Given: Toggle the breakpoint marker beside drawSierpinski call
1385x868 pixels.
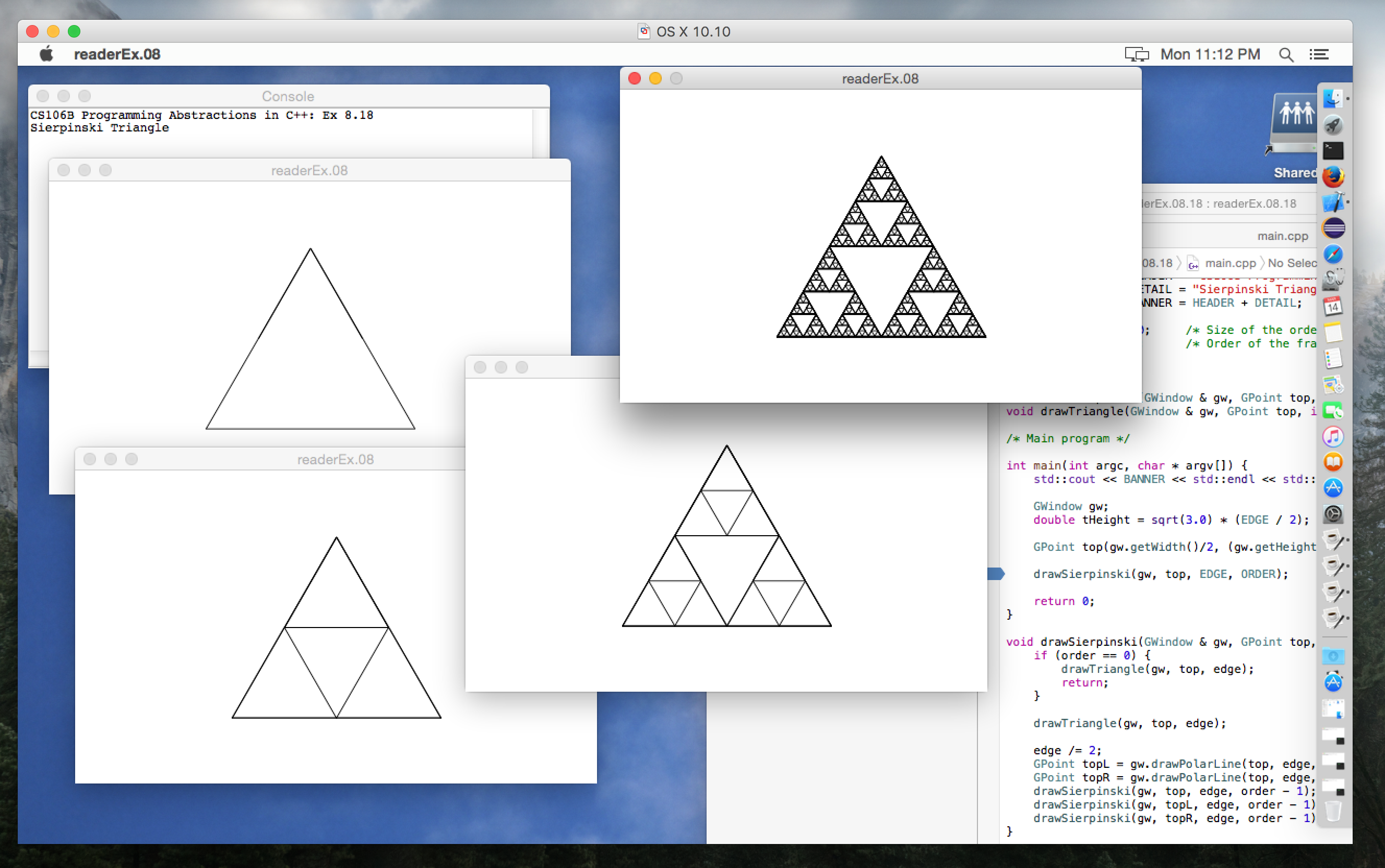Looking at the screenshot, I should (995, 573).
